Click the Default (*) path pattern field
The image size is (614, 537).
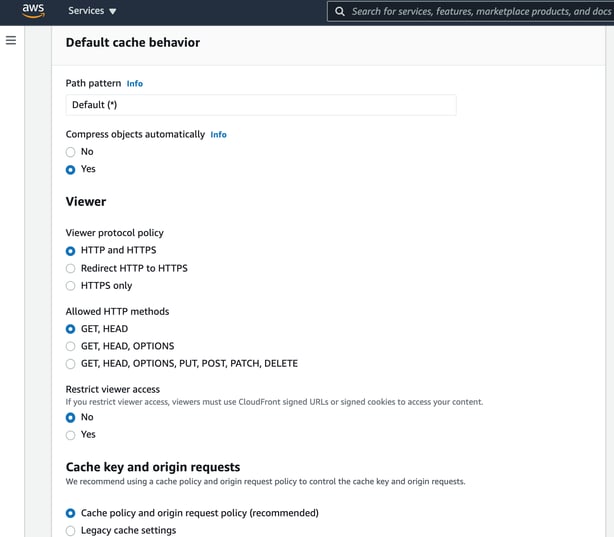point(261,105)
